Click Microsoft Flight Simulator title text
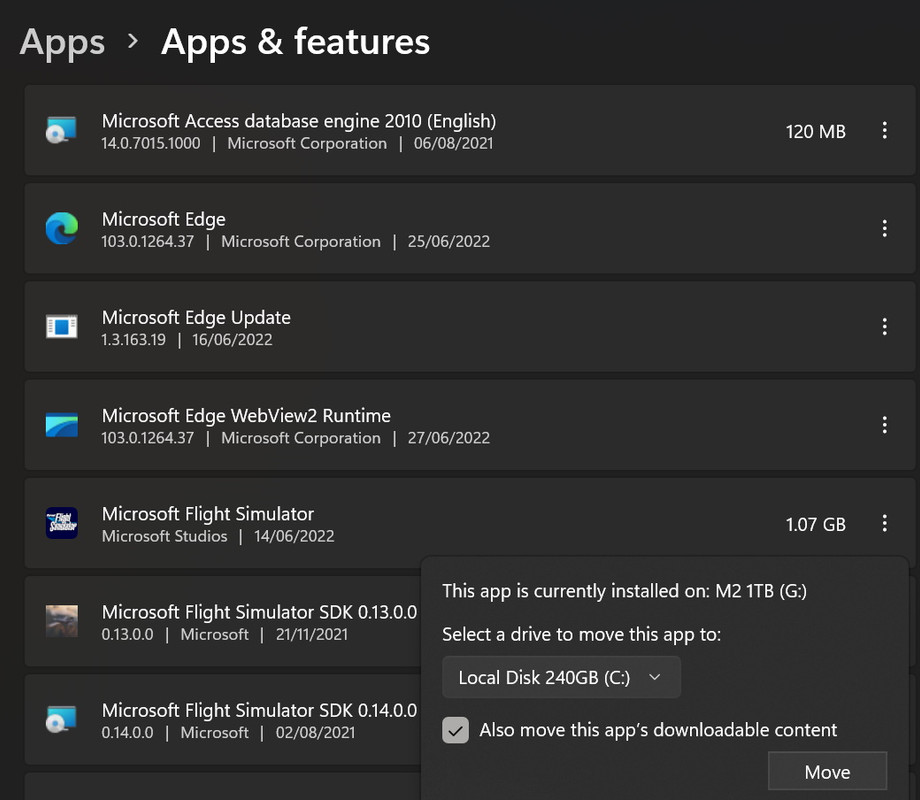 (208, 514)
